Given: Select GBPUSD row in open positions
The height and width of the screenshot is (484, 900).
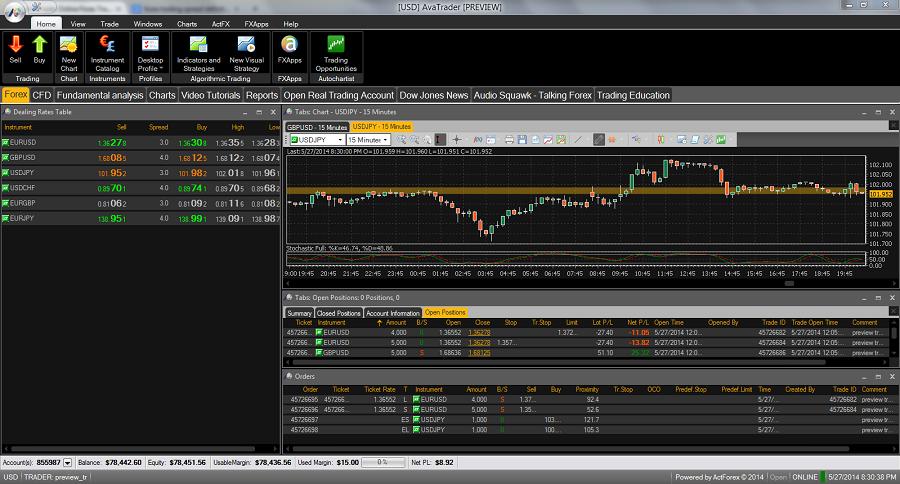Looking at the screenshot, I should (587, 353).
